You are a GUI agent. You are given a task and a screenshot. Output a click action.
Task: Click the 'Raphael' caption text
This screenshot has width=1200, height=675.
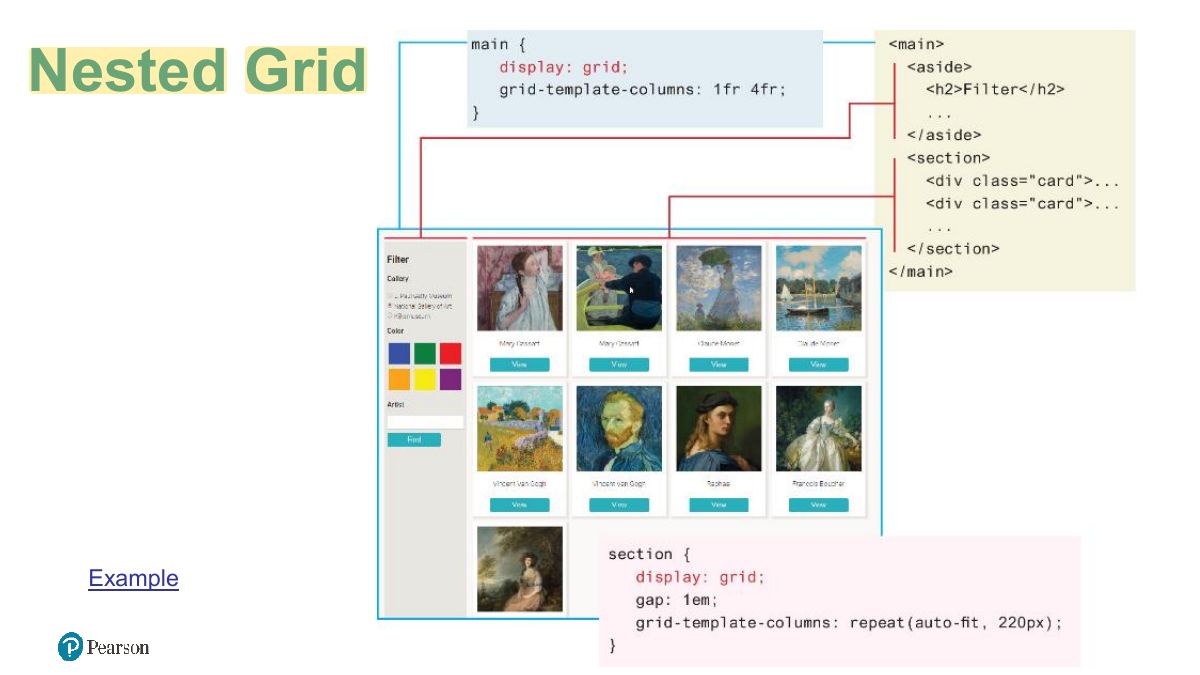click(718, 484)
